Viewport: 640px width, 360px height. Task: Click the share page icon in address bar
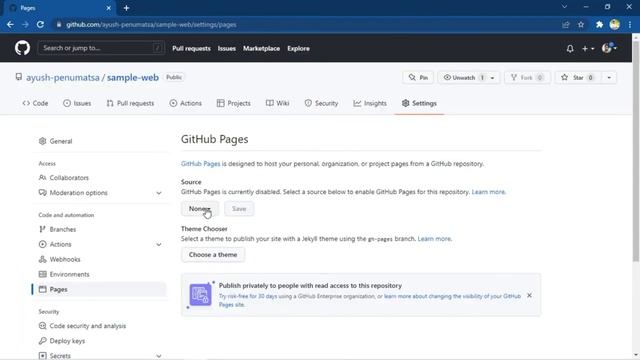[x=566, y=24]
